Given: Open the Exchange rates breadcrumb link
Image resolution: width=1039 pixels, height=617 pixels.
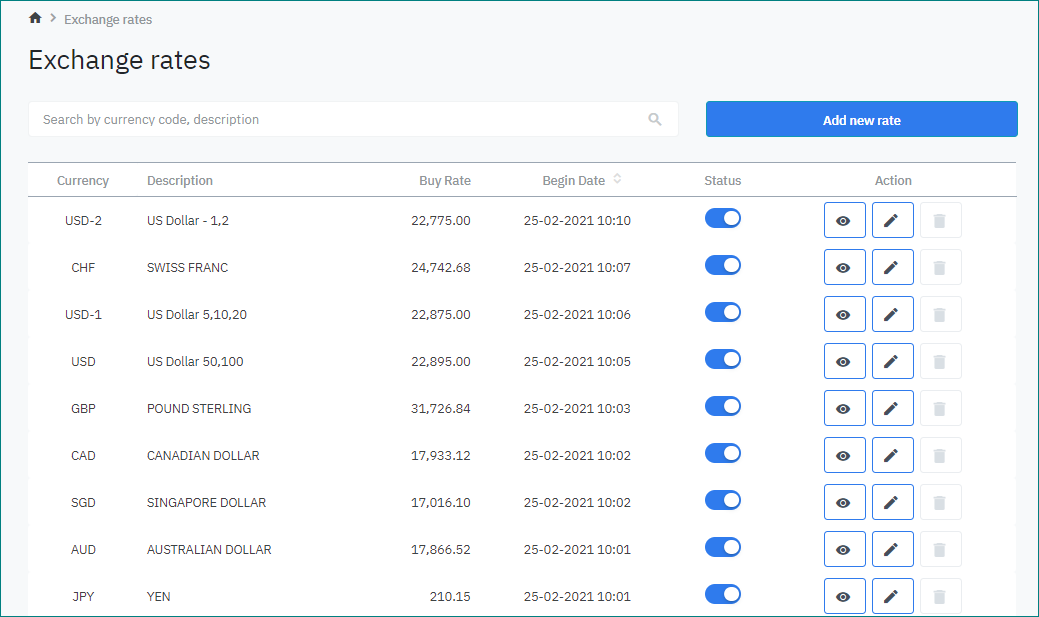Looking at the screenshot, I should tap(108, 19).
